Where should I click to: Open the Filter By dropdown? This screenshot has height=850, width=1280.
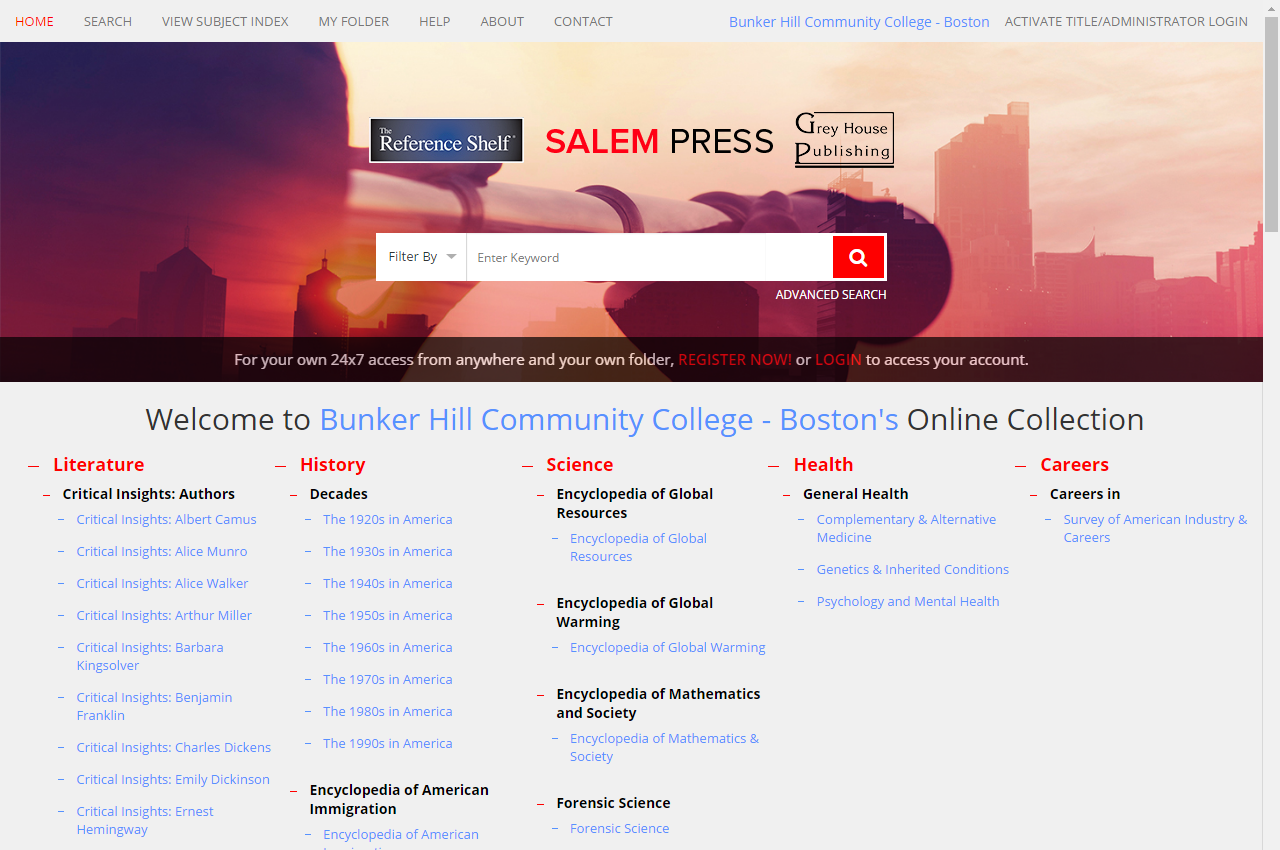pyautogui.click(x=421, y=257)
